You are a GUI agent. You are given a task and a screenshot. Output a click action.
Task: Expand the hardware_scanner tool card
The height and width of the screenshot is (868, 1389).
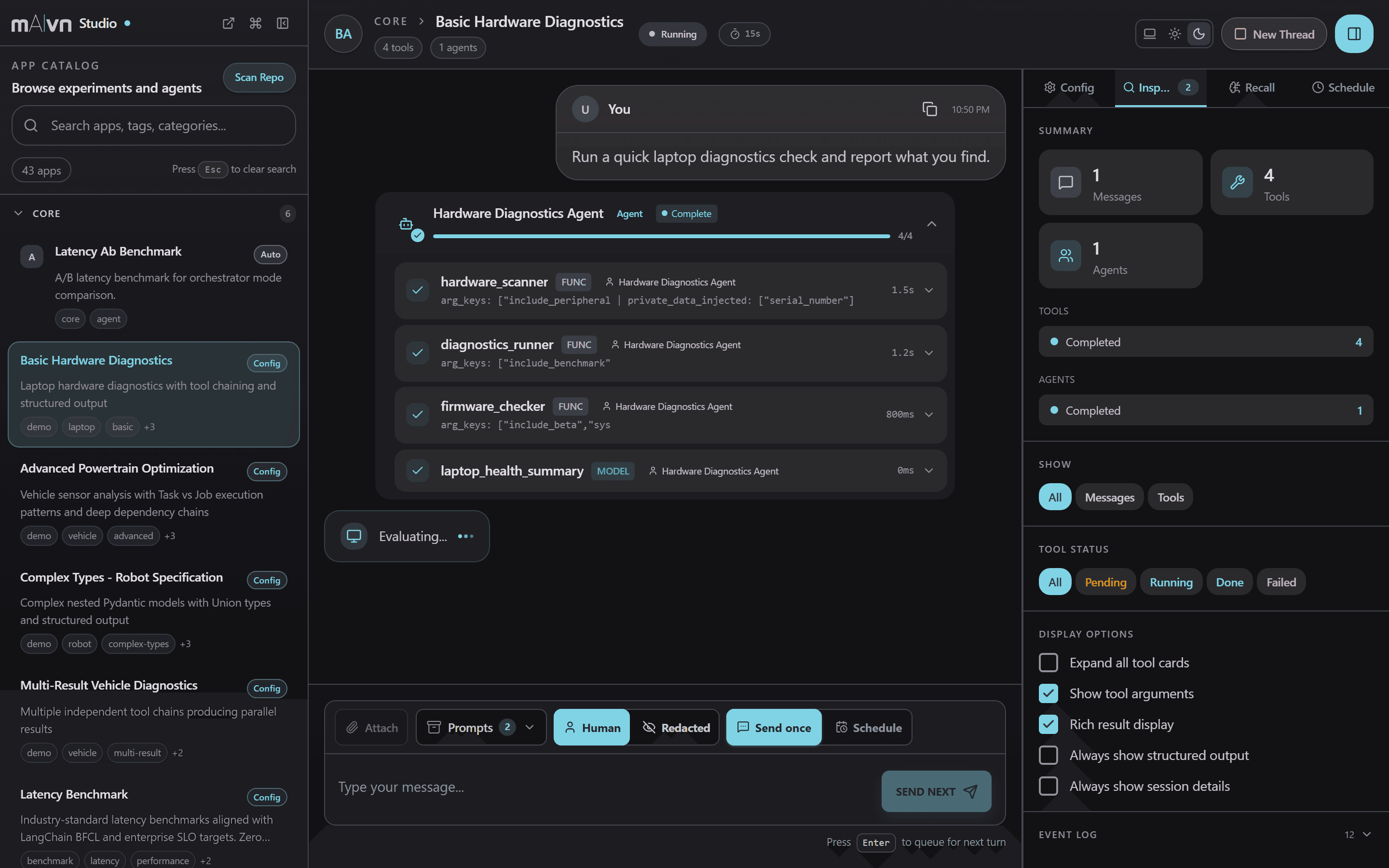point(929,290)
